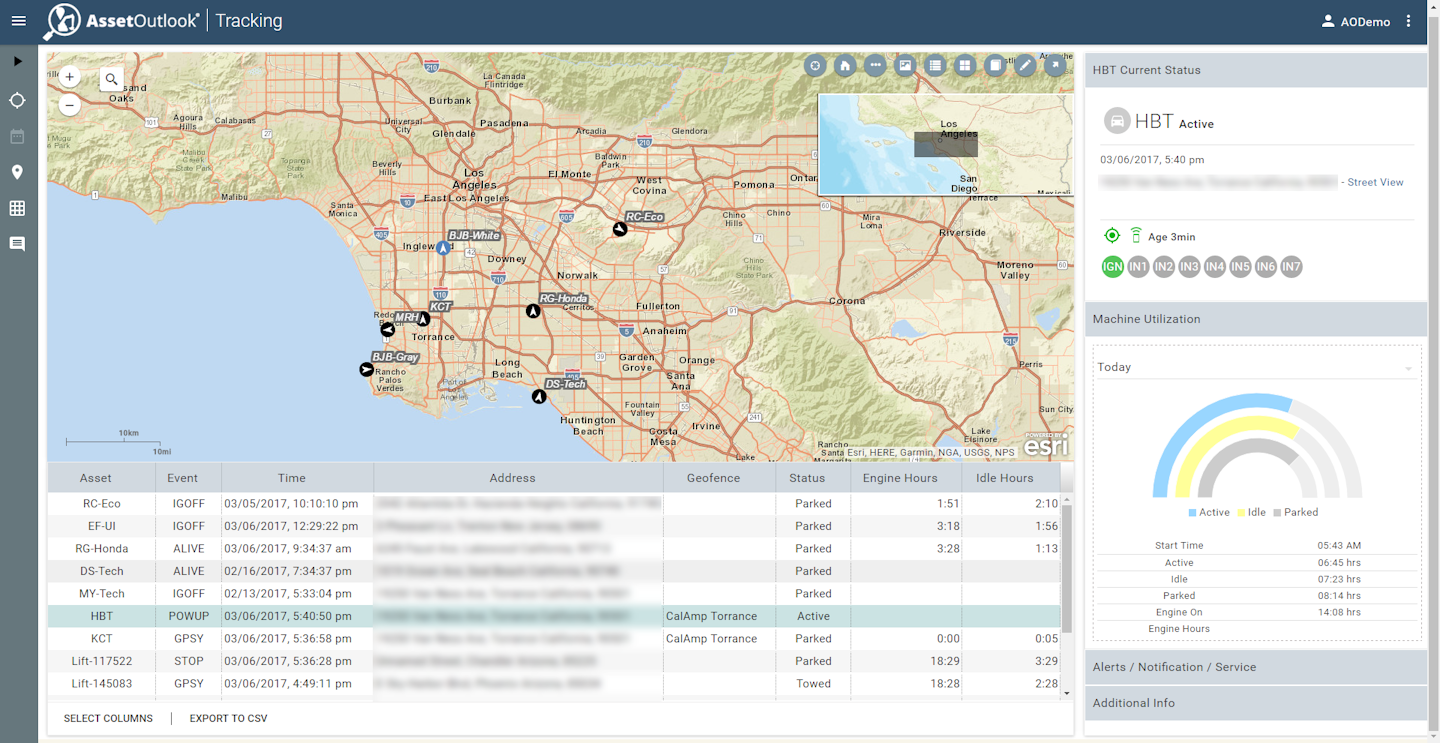Click the gray Parked legend swatch
Image resolution: width=1440 pixels, height=743 pixels.
pos(1277,512)
